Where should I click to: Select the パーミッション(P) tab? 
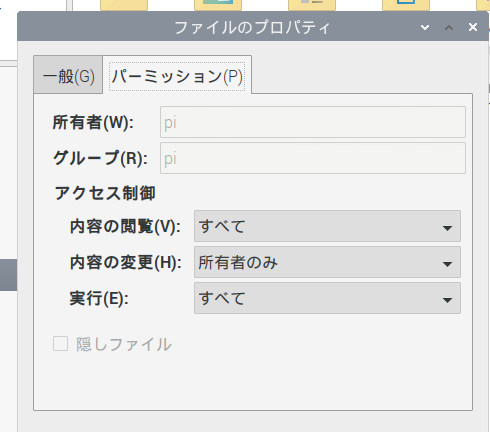point(177,76)
